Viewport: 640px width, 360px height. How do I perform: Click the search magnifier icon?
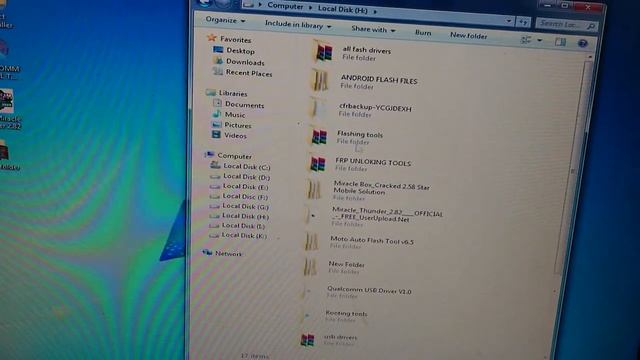click(591, 26)
